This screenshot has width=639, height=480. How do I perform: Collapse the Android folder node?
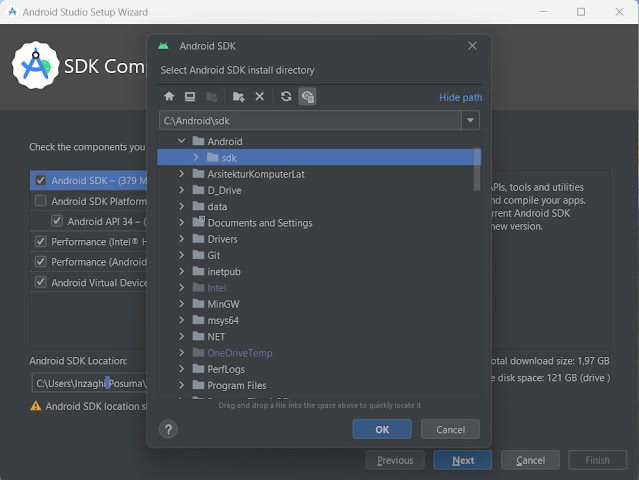181,141
